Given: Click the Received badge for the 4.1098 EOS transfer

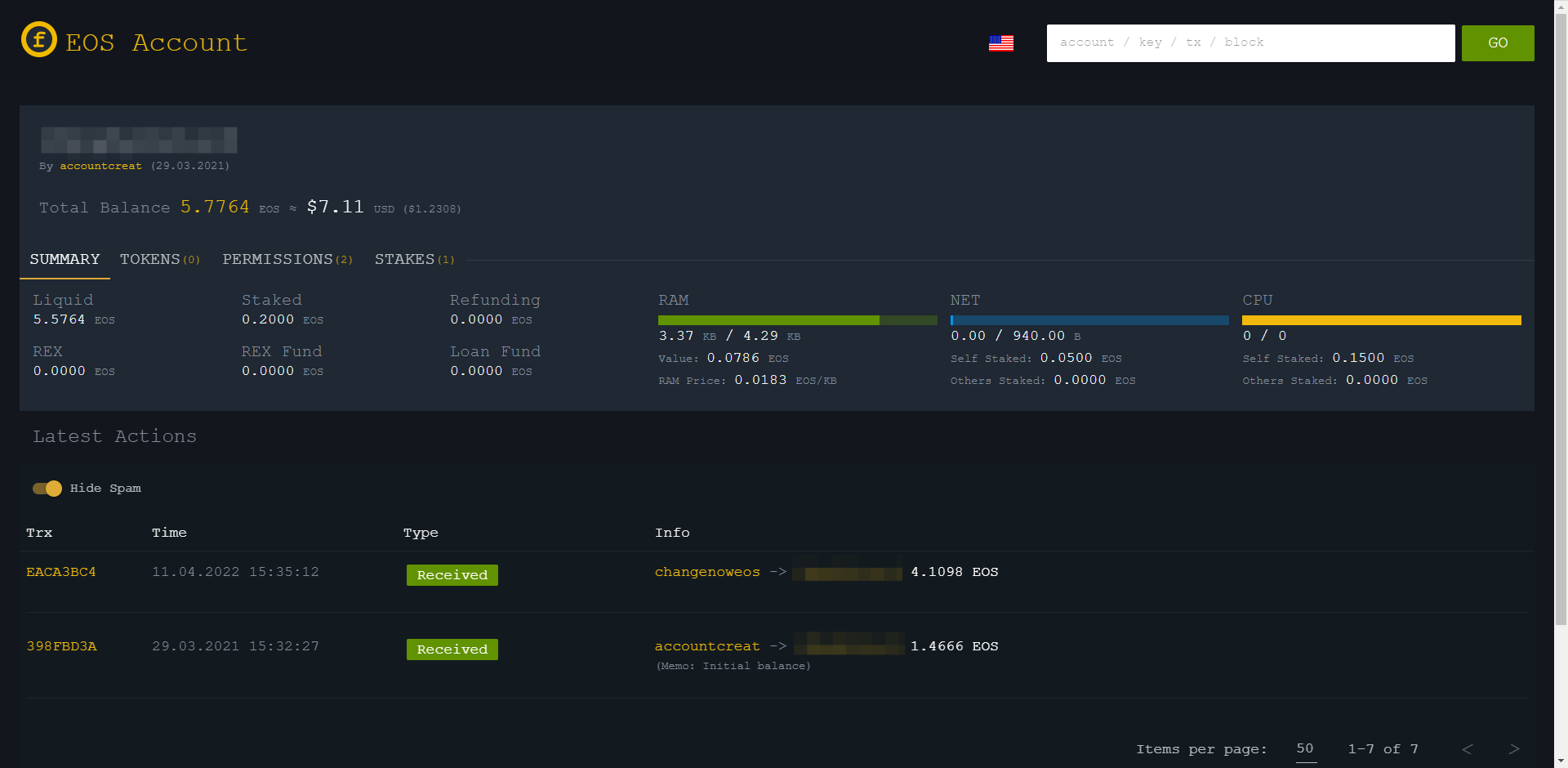Looking at the screenshot, I should pyautogui.click(x=452, y=575).
